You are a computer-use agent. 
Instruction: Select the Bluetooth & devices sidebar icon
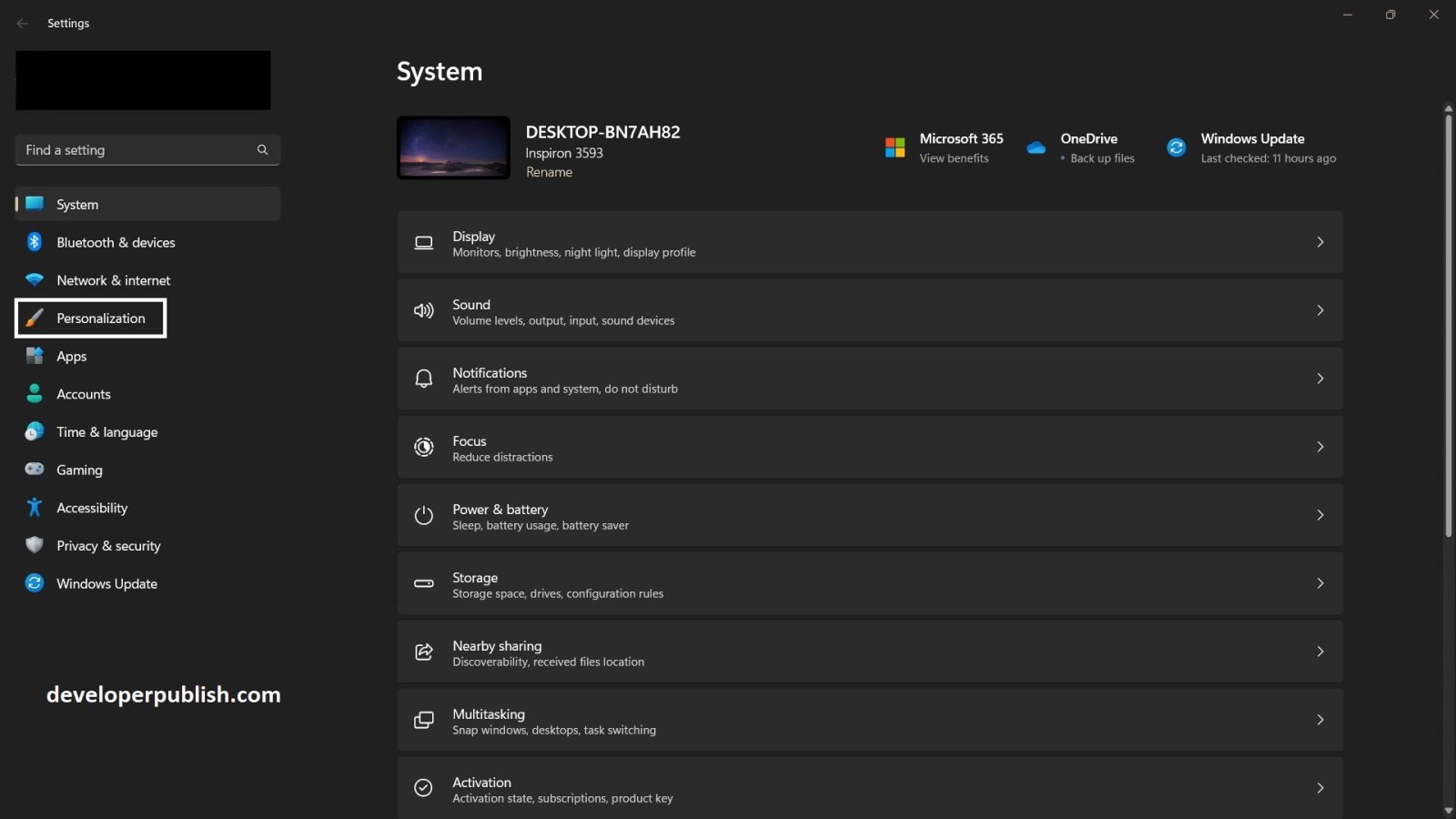coord(34,242)
